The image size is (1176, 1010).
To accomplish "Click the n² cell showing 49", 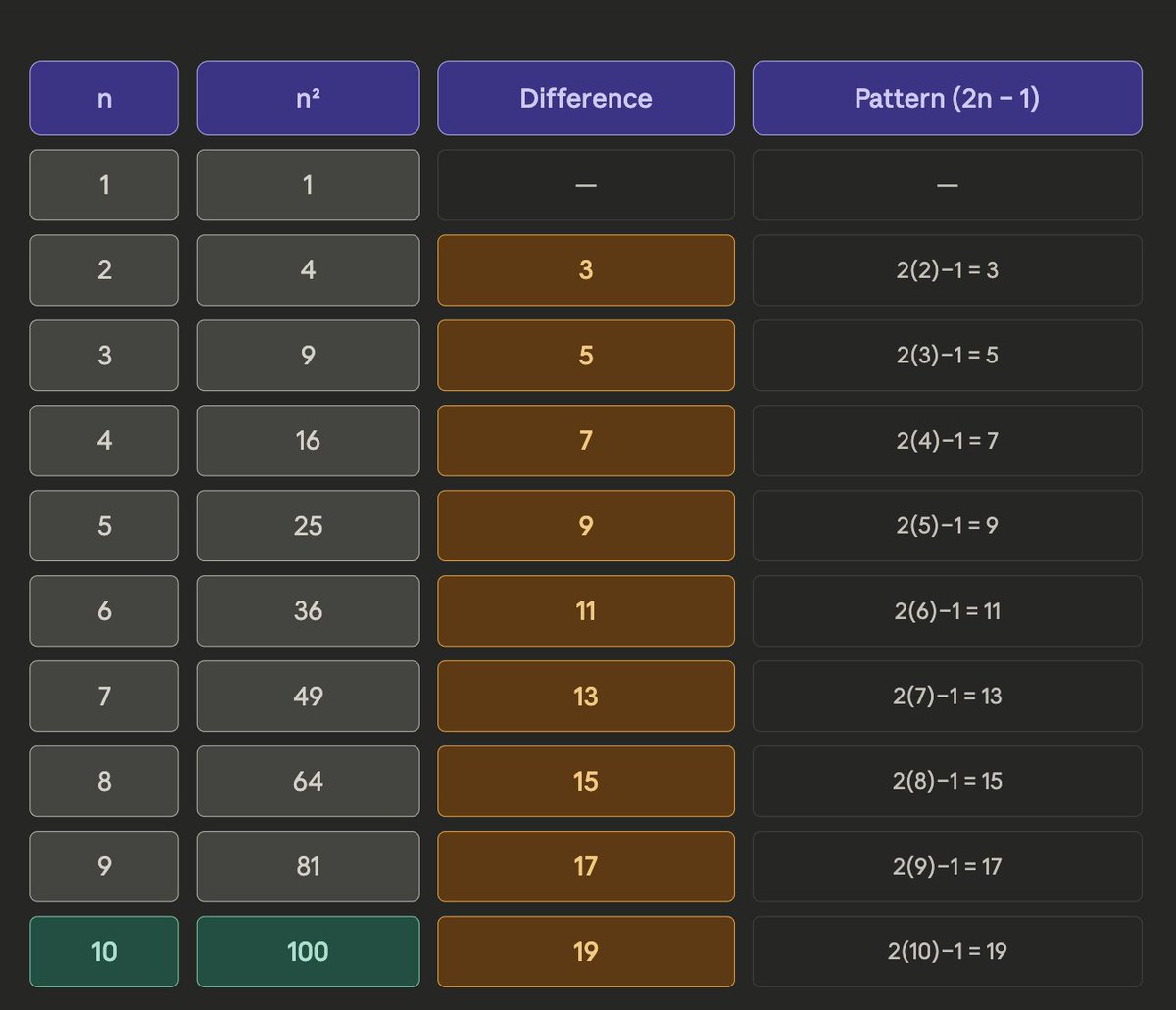I will click(308, 696).
